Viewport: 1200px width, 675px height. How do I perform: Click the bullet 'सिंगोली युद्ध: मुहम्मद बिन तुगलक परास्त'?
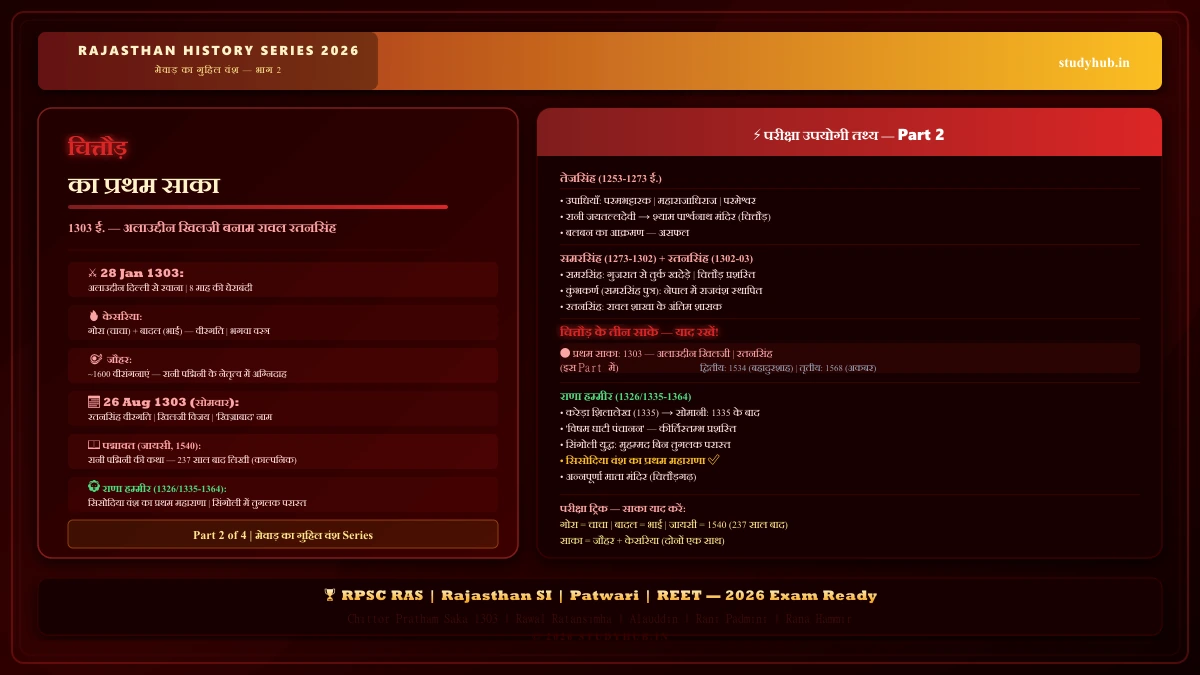point(645,445)
